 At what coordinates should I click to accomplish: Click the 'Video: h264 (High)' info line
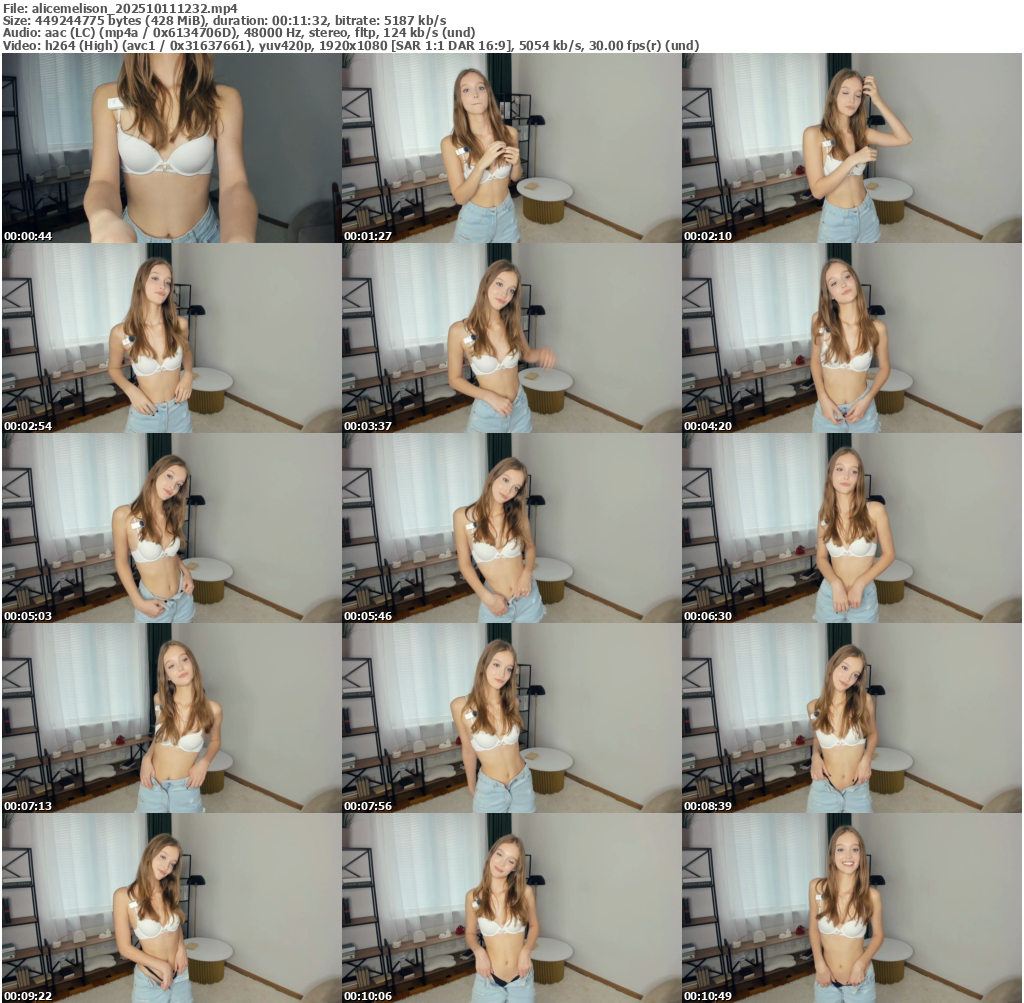pyautogui.click(x=351, y=45)
